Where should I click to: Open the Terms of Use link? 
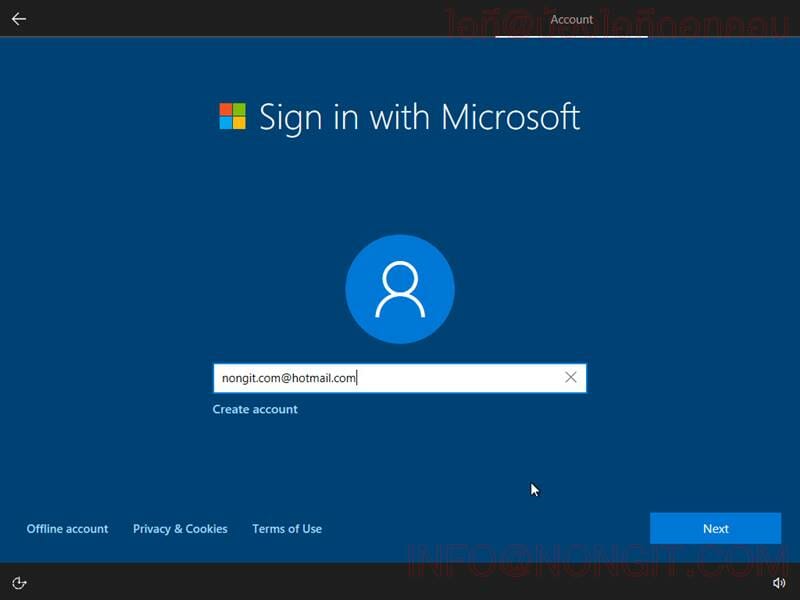(287, 529)
